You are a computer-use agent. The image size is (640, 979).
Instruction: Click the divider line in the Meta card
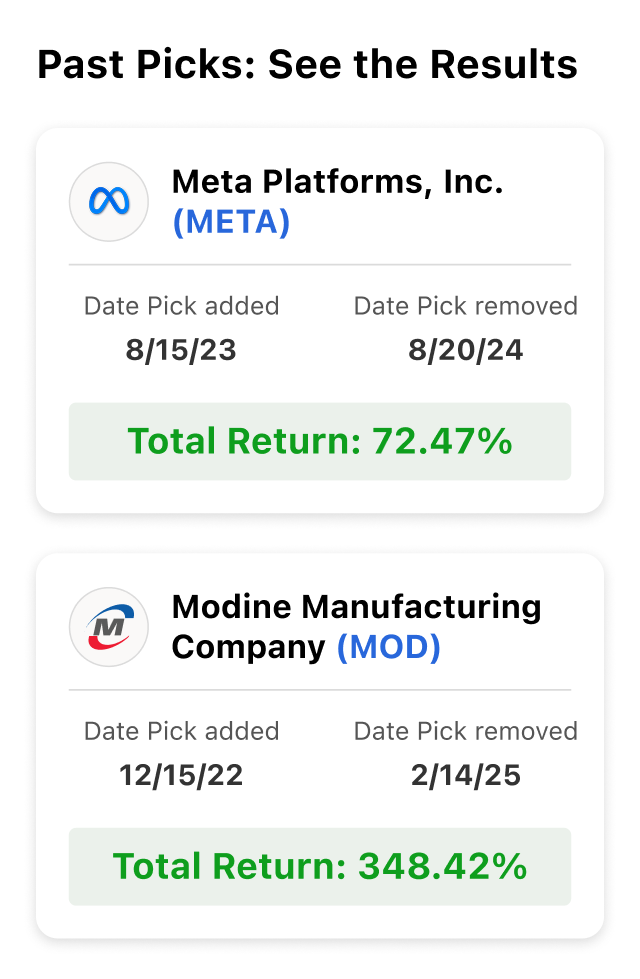320,265
